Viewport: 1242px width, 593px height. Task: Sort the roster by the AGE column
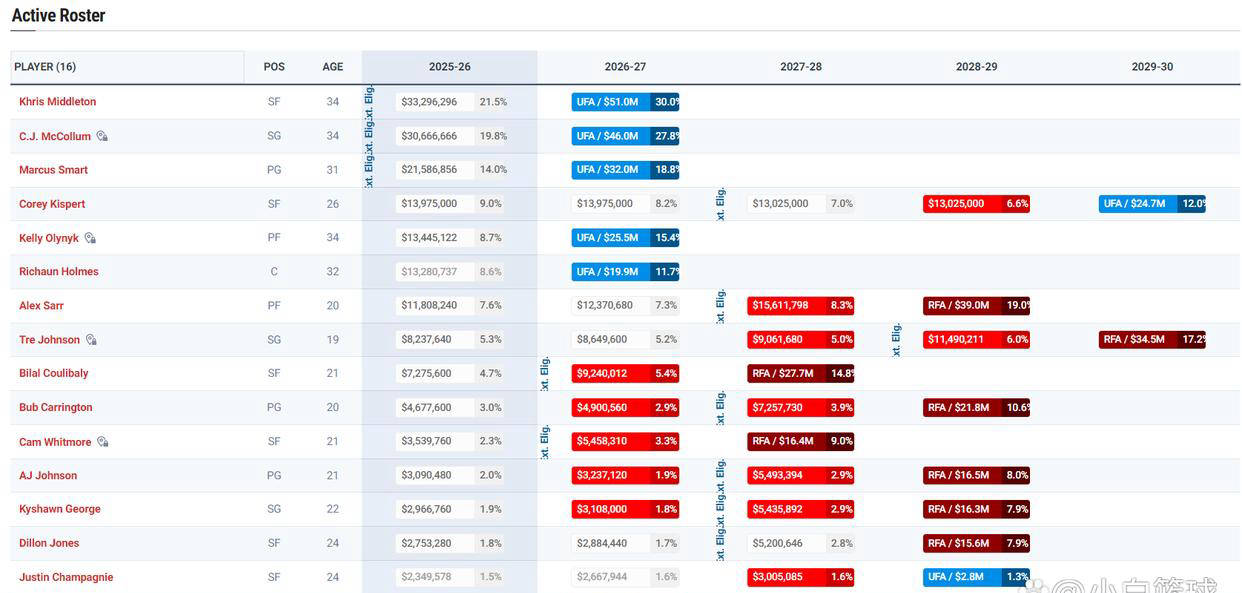point(333,67)
